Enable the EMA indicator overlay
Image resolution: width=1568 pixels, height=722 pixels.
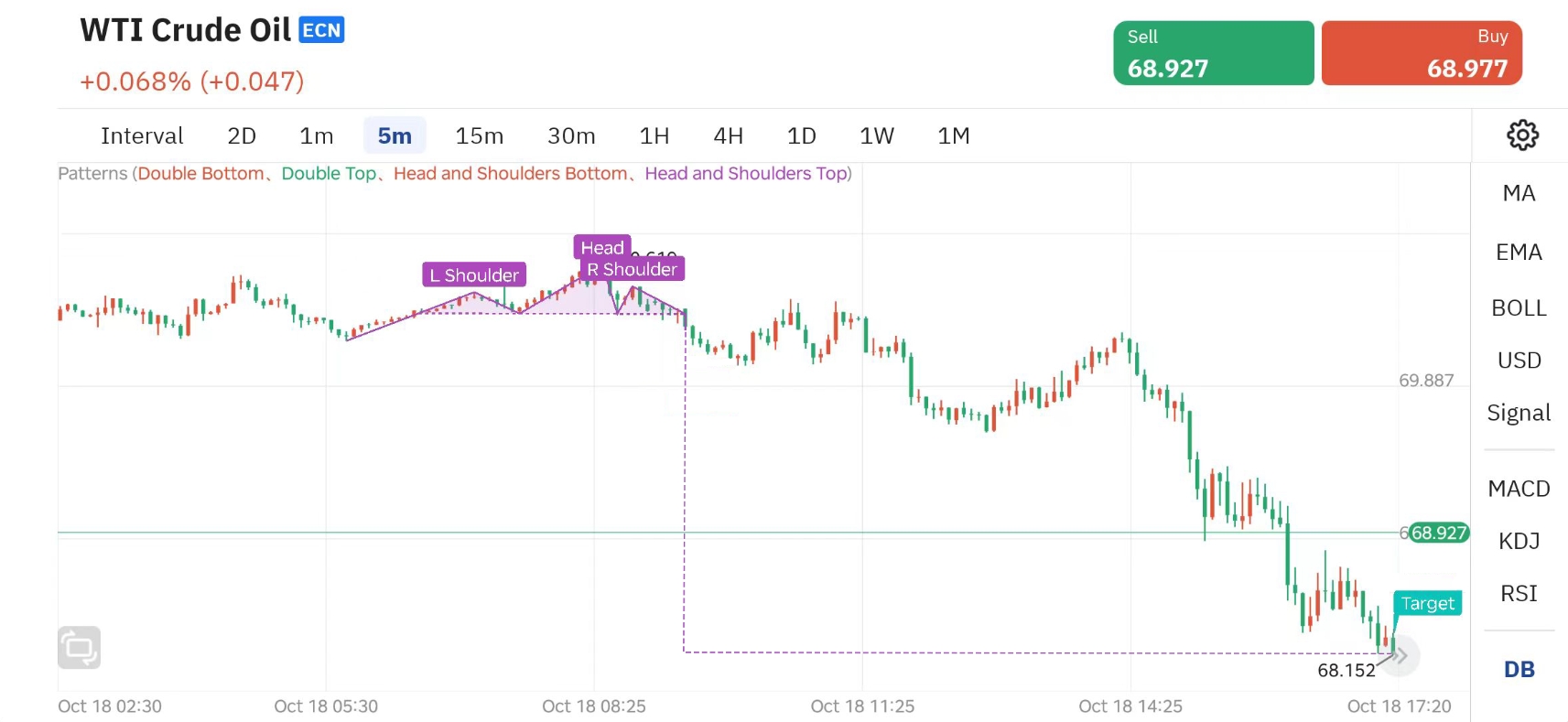click(1519, 252)
